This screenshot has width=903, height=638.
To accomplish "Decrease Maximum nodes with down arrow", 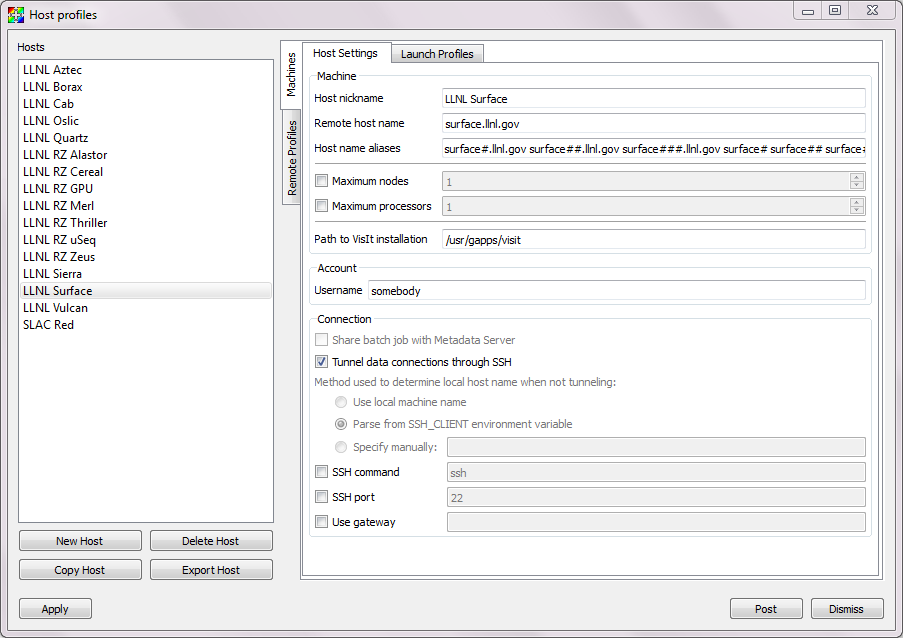I will 856,185.
